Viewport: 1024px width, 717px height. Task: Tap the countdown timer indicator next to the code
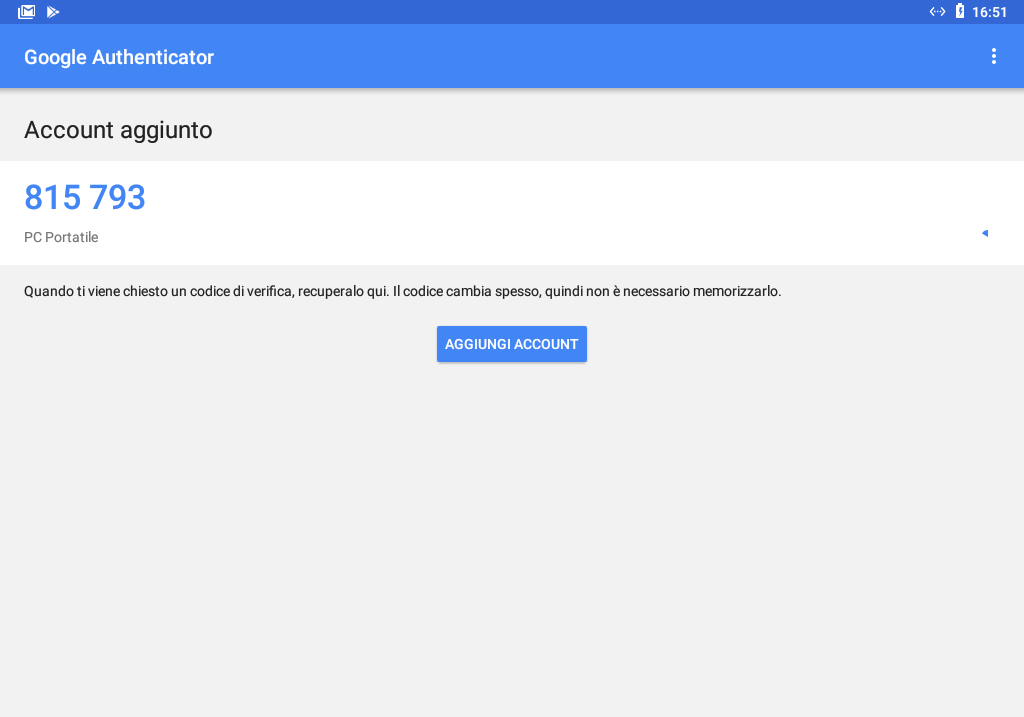985,232
